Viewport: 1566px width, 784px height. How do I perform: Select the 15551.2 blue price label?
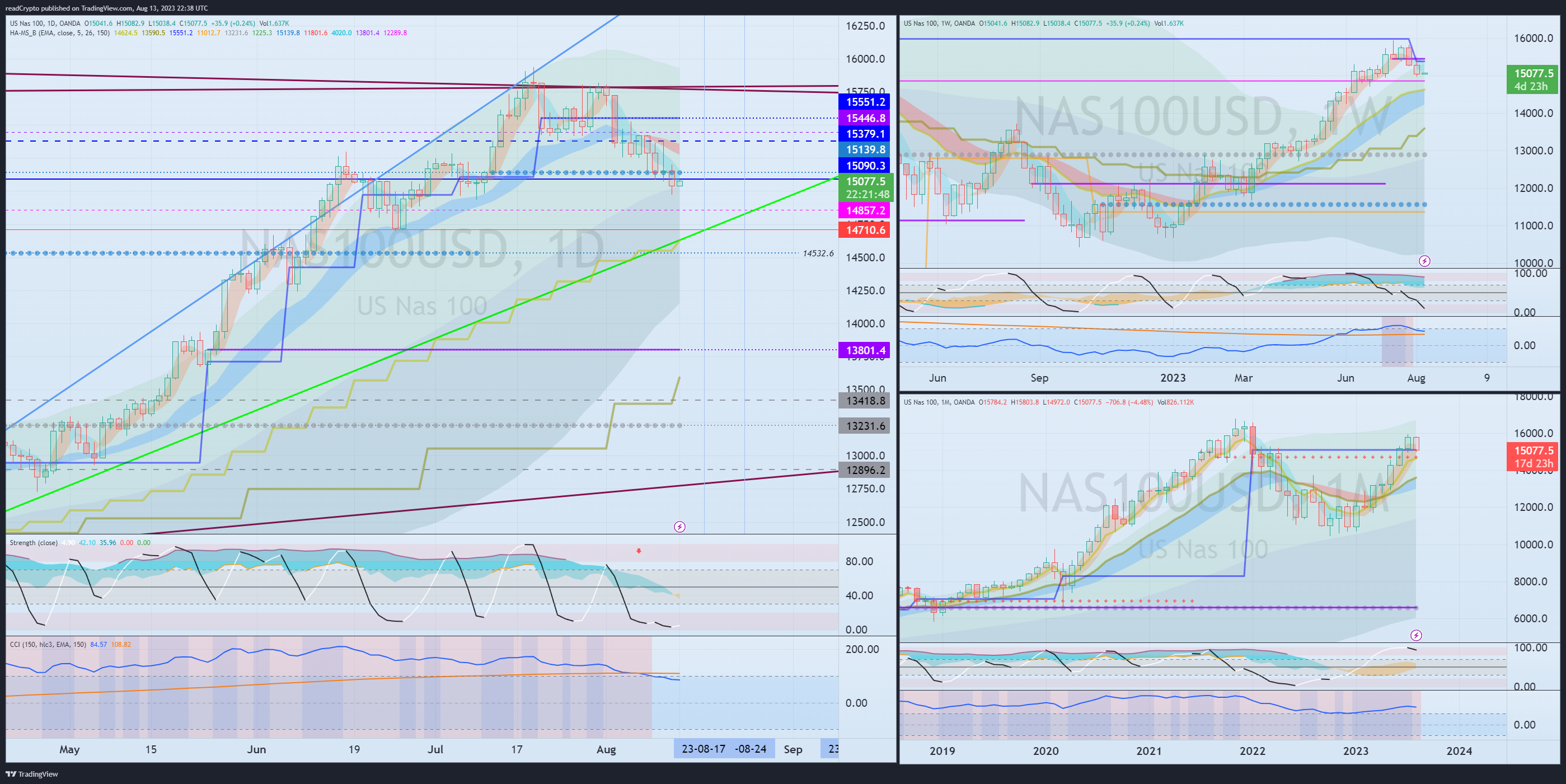(864, 102)
